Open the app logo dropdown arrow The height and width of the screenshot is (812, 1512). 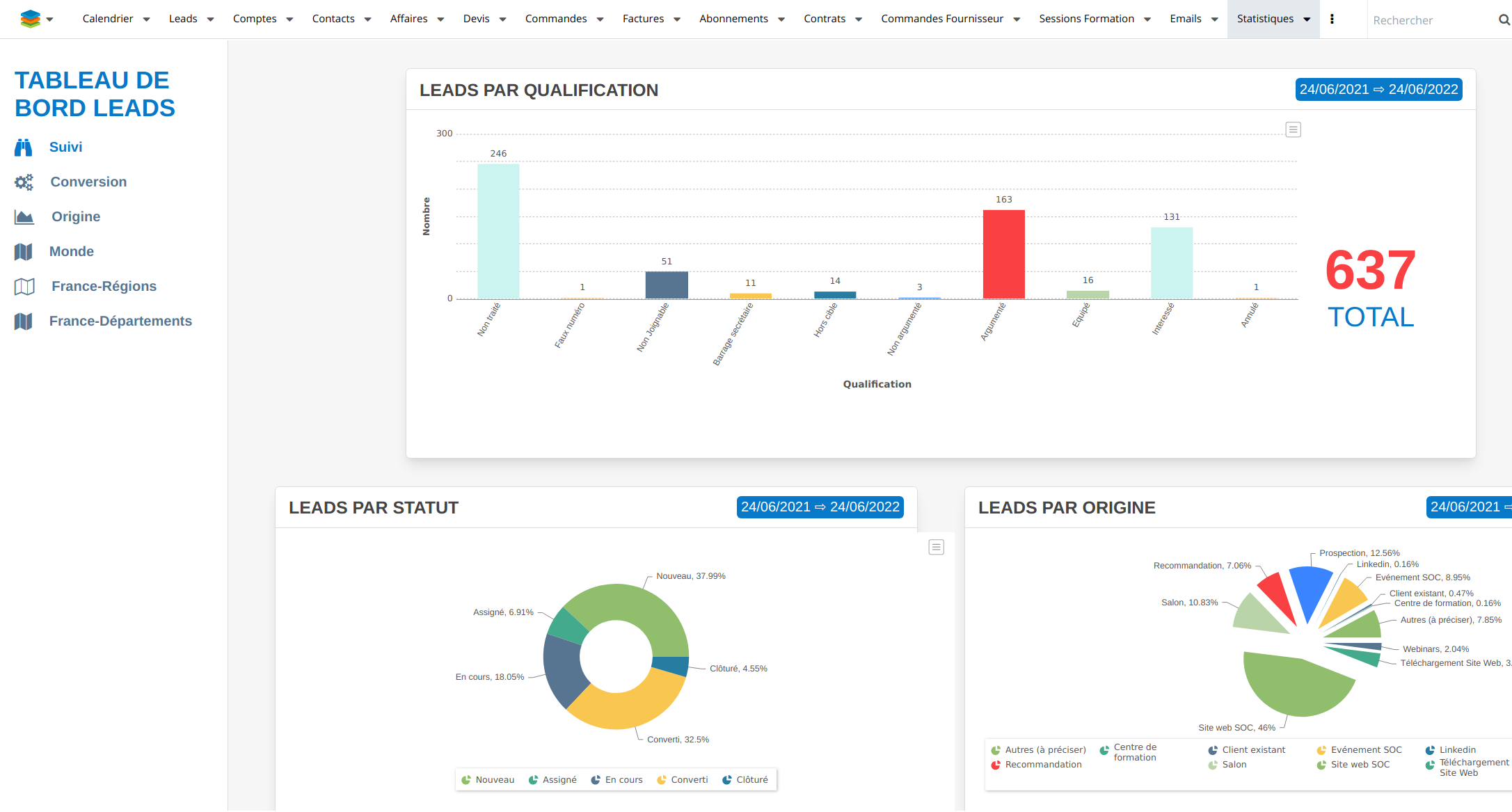tap(50, 19)
